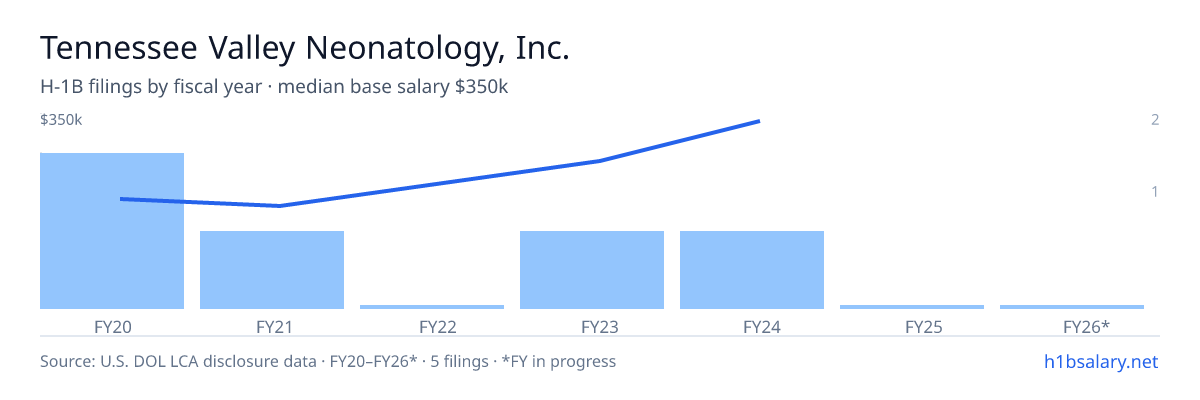Select the thin FY26* bar
The width and height of the screenshot is (1200, 400).
point(1072,307)
